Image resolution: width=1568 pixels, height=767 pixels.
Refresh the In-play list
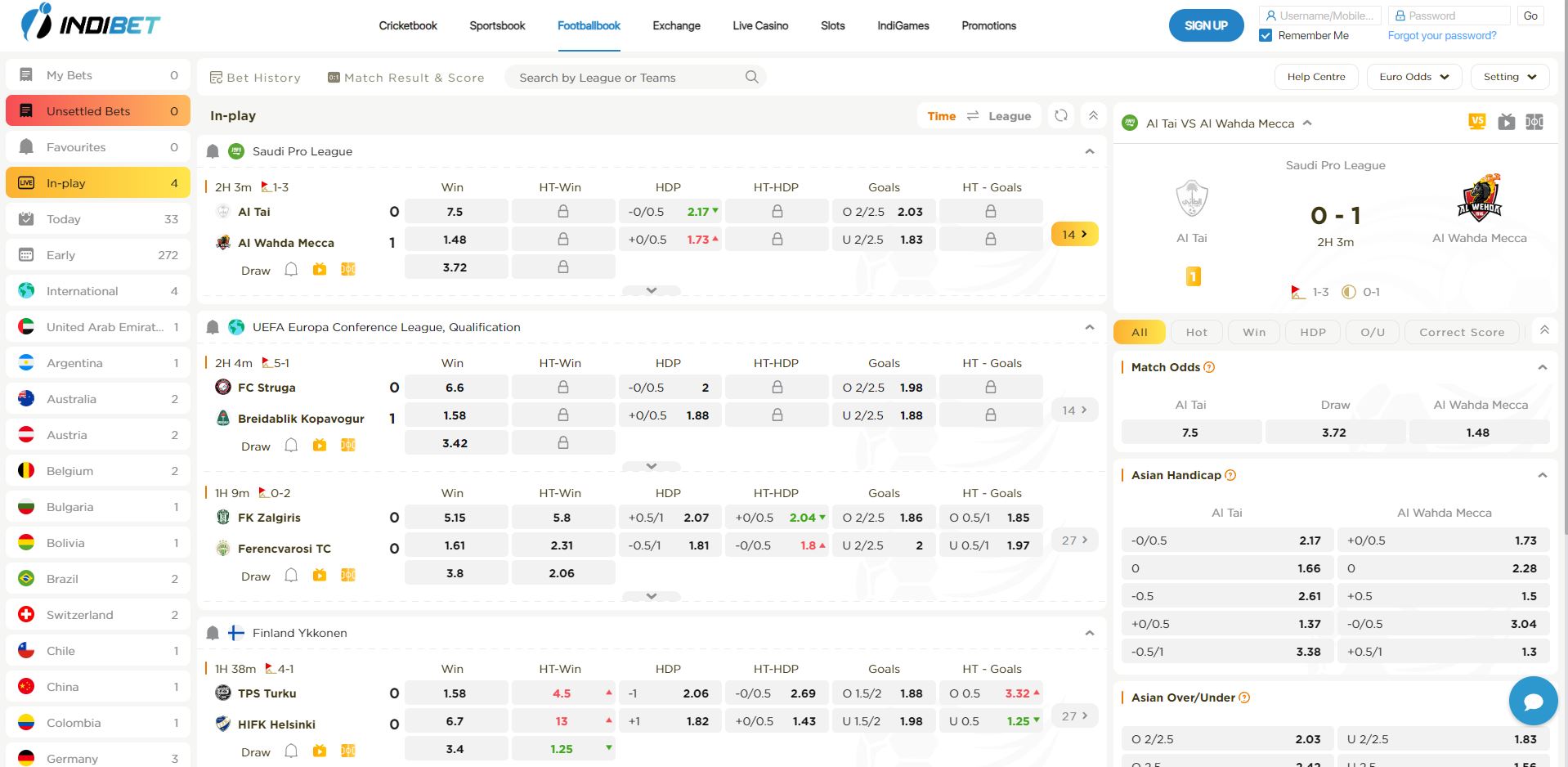[x=1061, y=115]
